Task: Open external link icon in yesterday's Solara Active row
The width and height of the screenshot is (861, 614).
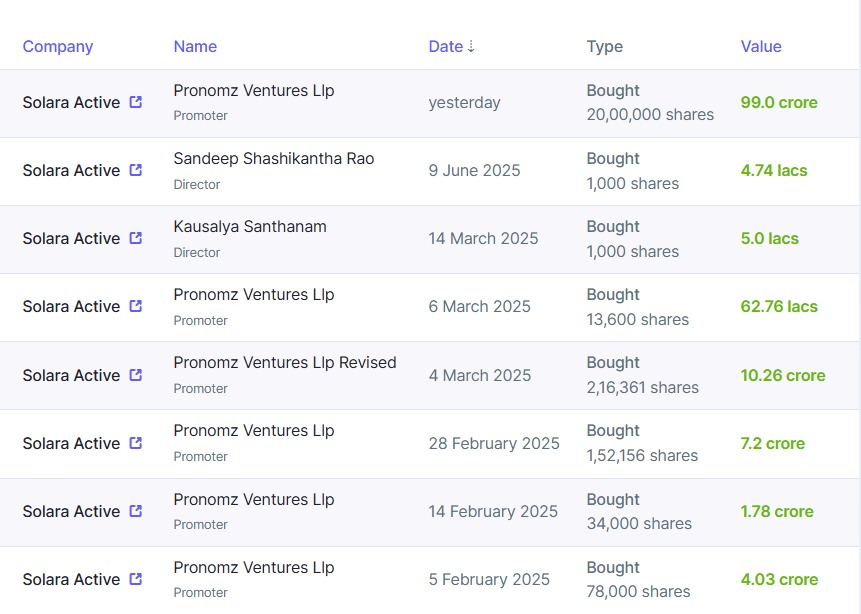Action: [x=136, y=102]
